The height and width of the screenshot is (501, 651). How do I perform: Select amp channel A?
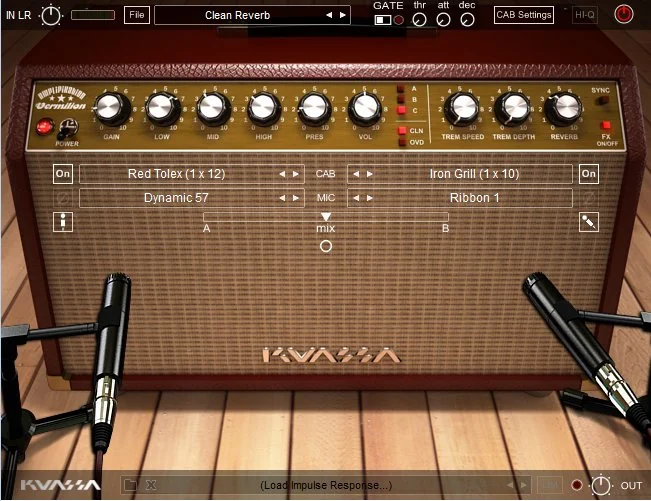pyautogui.click(x=401, y=88)
